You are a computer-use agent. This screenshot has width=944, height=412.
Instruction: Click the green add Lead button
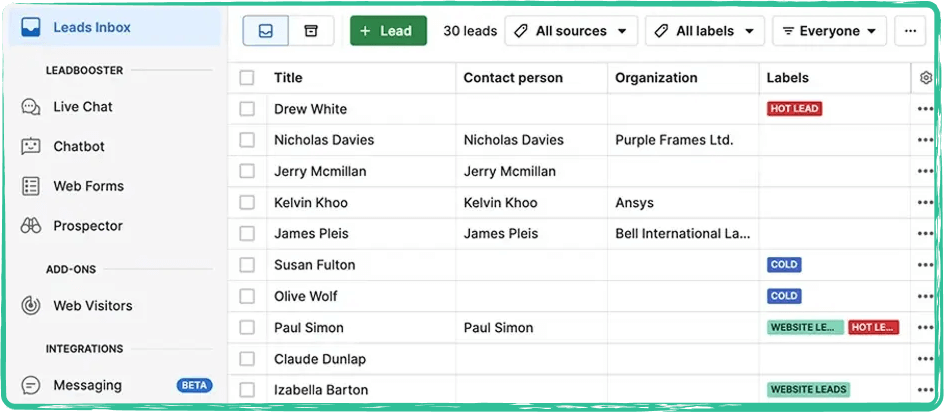point(388,31)
